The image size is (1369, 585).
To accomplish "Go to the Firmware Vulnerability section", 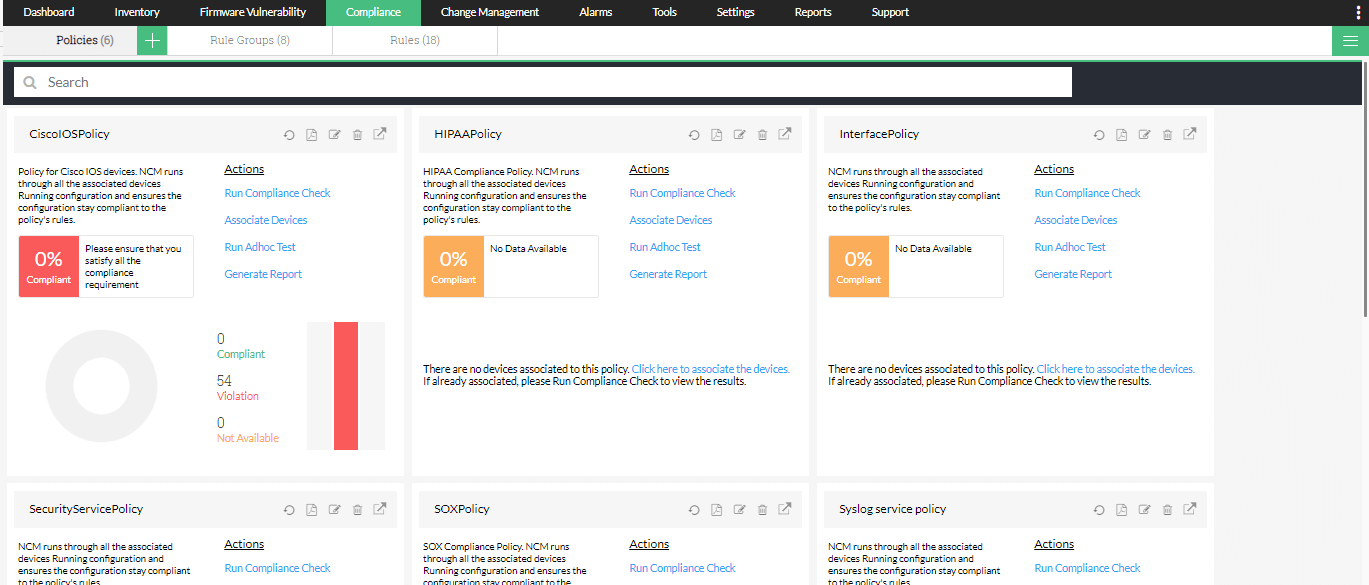I will click(253, 11).
